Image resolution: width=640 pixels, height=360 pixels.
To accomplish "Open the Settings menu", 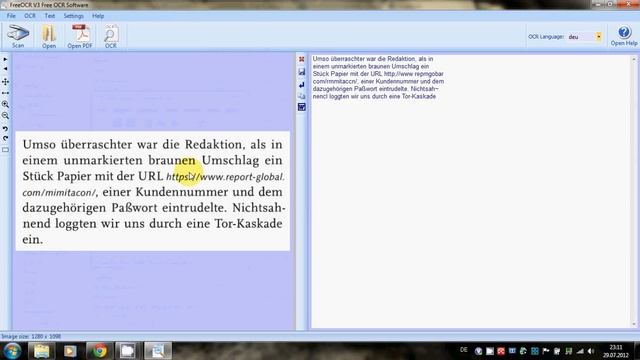I will (x=73, y=16).
